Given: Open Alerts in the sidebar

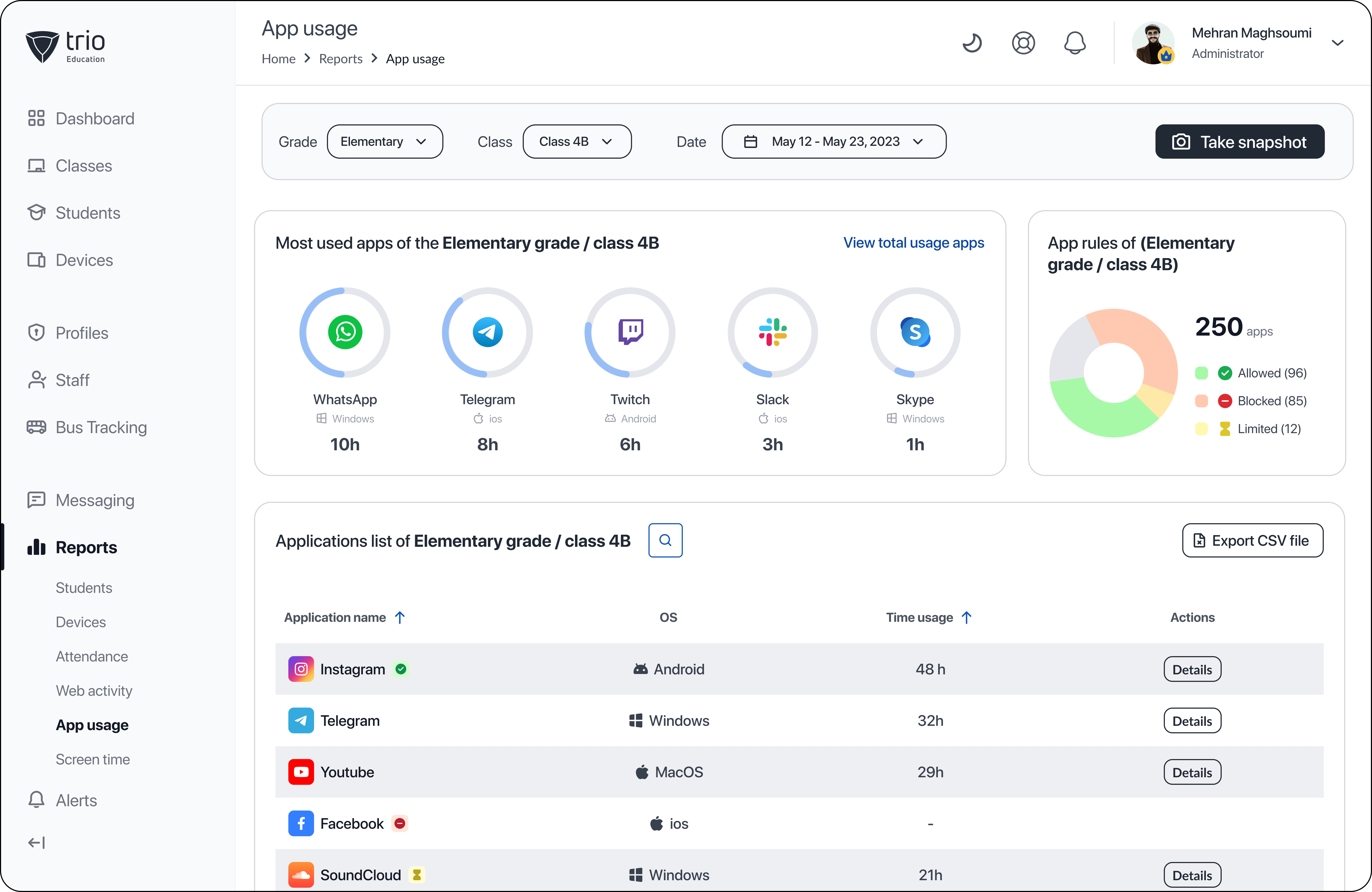Looking at the screenshot, I should (62, 800).
